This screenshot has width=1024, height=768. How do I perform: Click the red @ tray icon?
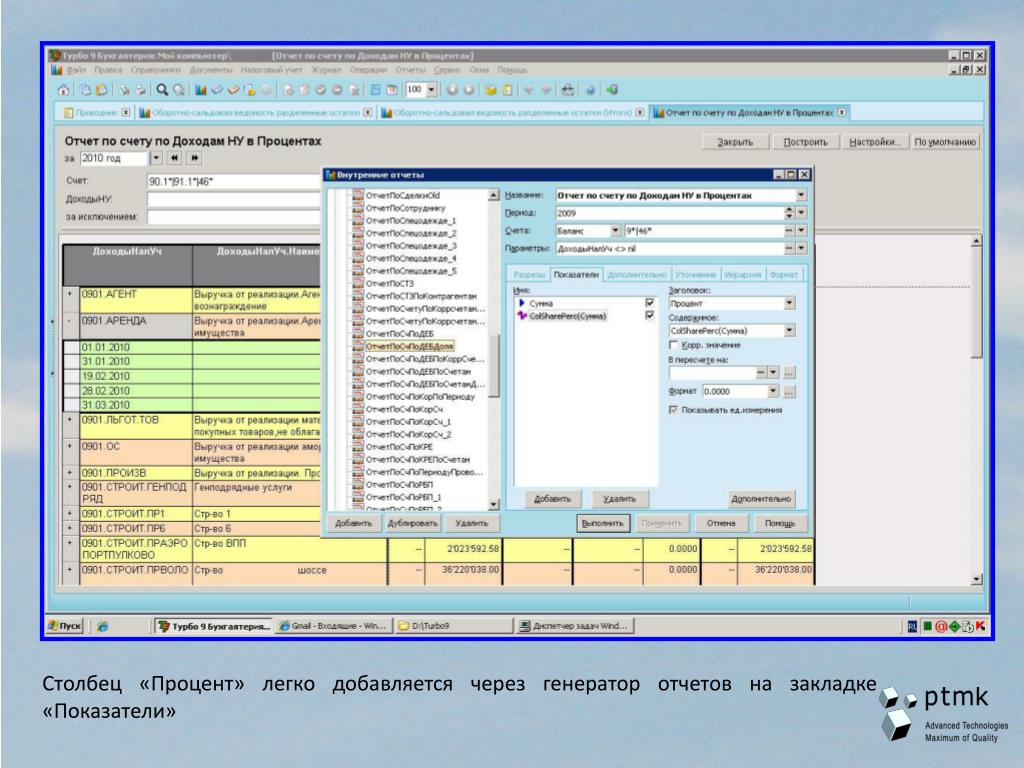click(x=941, y=626)
